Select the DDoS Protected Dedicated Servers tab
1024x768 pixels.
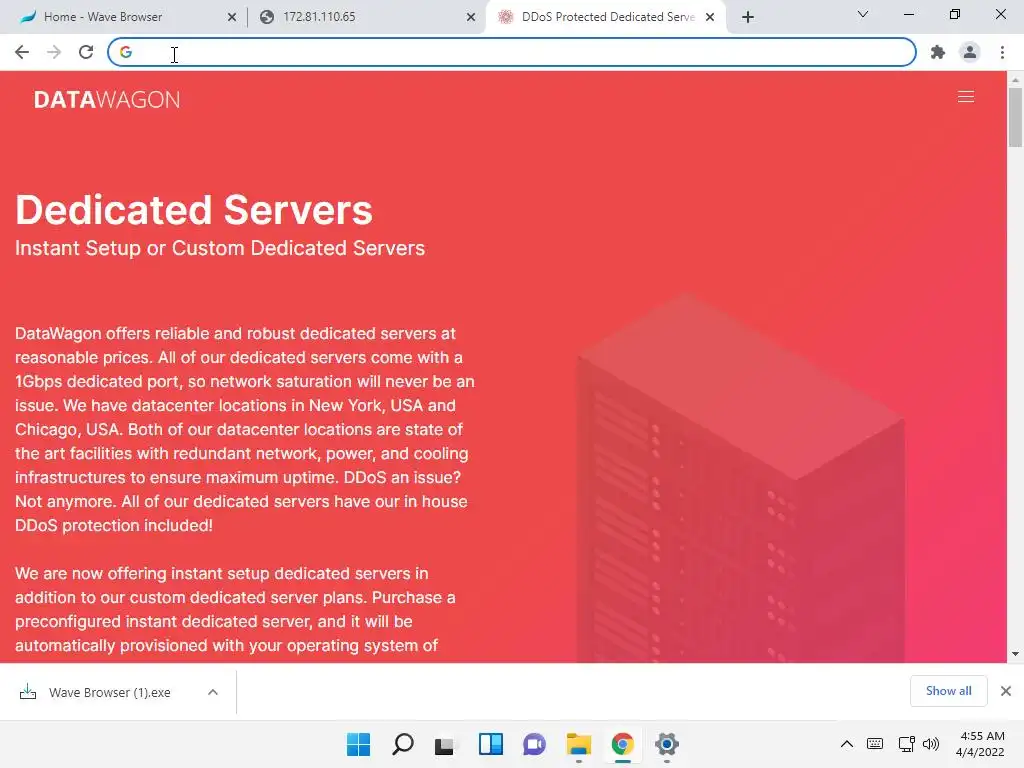605,17
